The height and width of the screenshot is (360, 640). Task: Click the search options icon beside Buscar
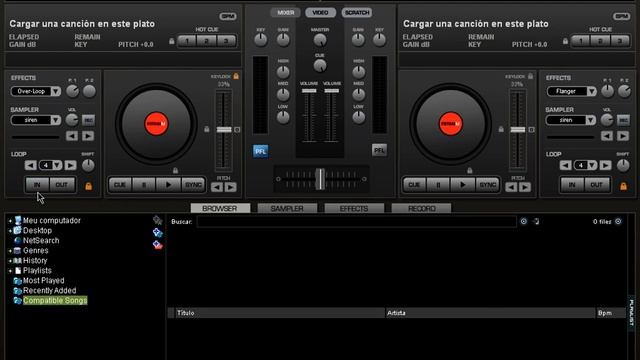point(524,222)
